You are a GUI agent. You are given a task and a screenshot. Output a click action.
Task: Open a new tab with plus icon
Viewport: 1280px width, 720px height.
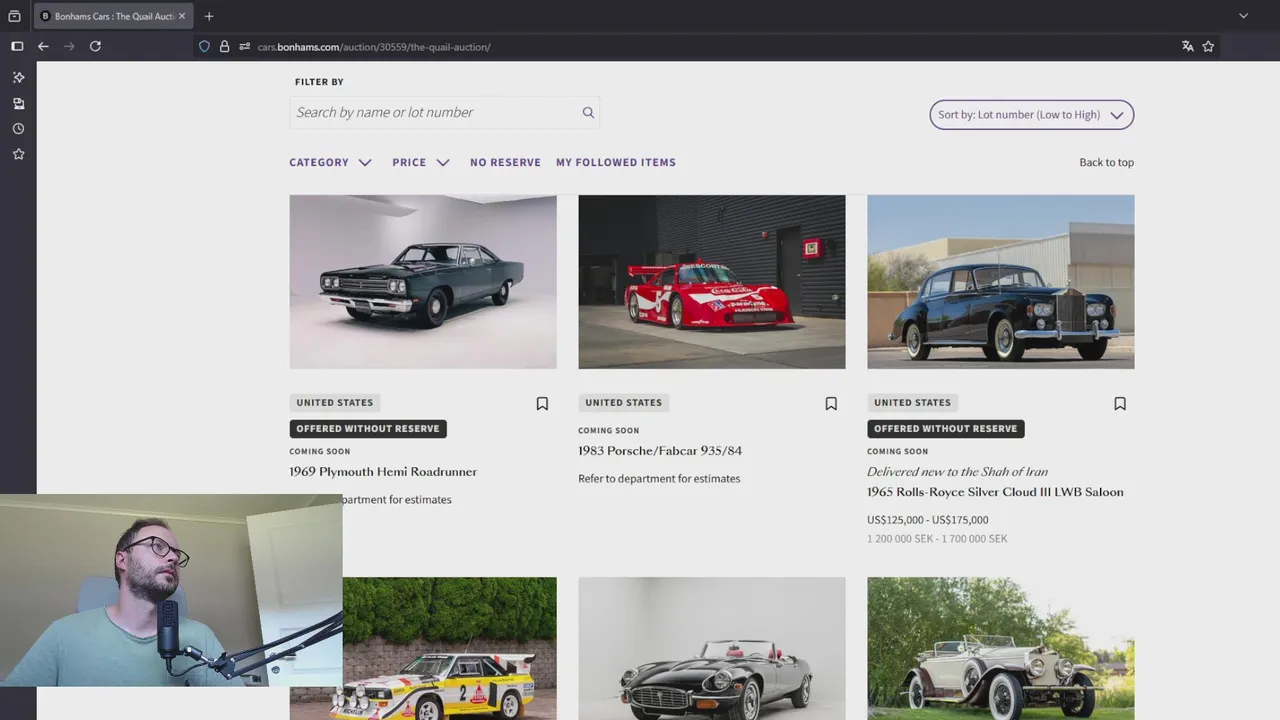209,16
